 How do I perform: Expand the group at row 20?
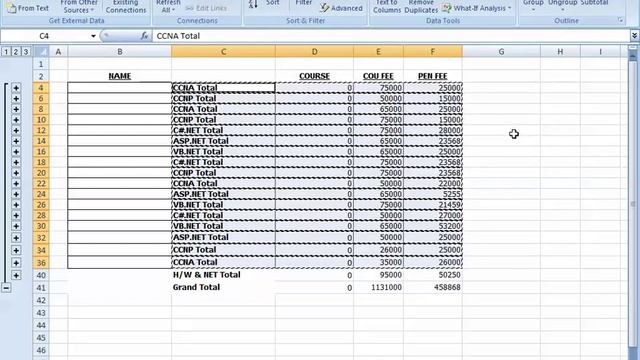(16, 173)
